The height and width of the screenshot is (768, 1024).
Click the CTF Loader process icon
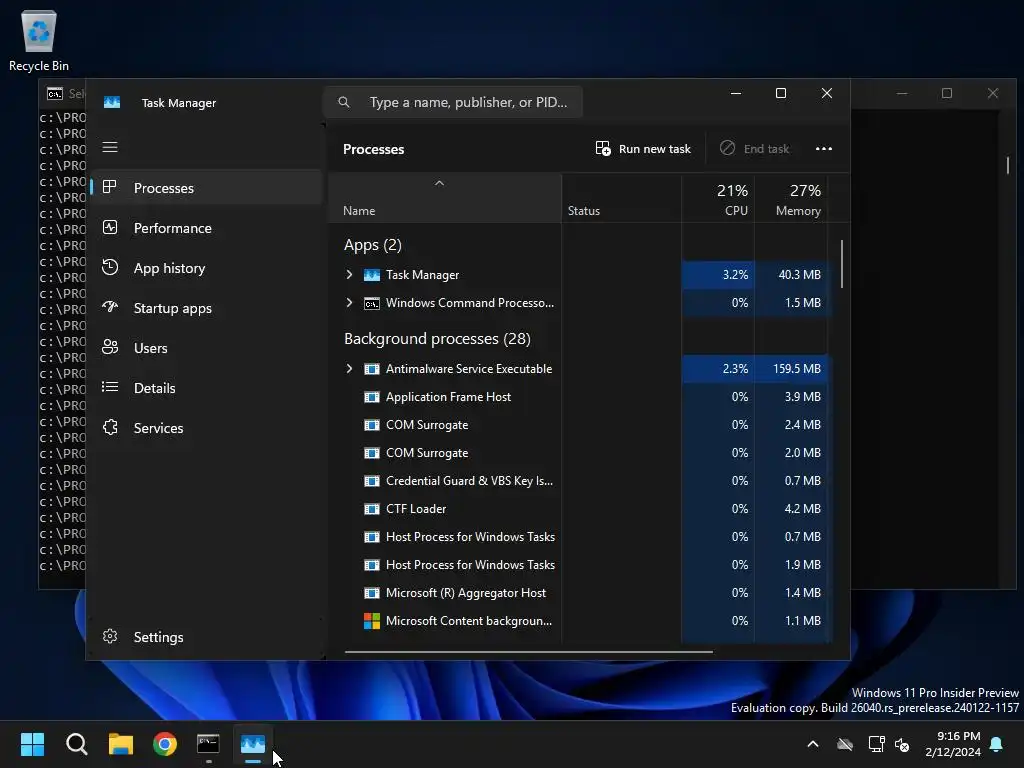372,509
